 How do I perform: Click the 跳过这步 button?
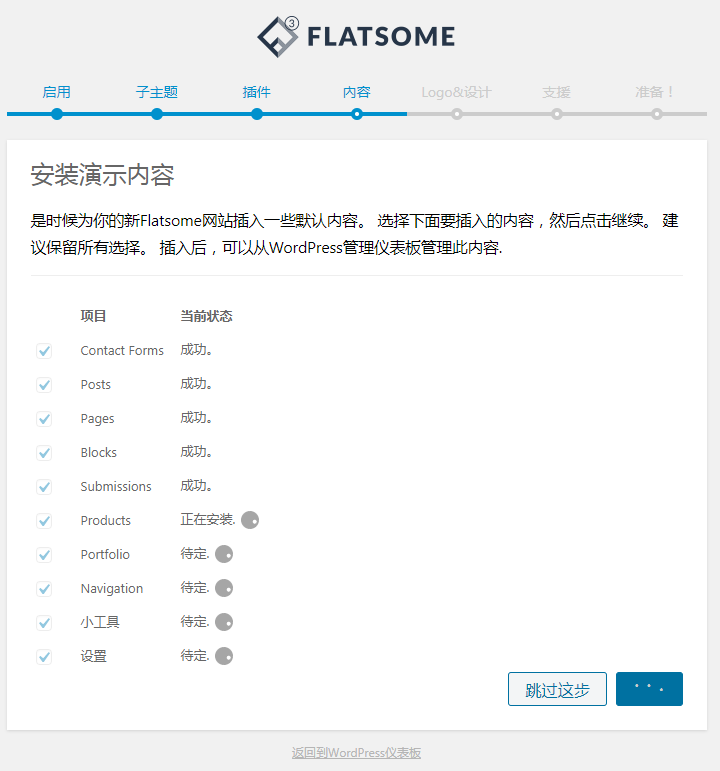coord(557,689)
